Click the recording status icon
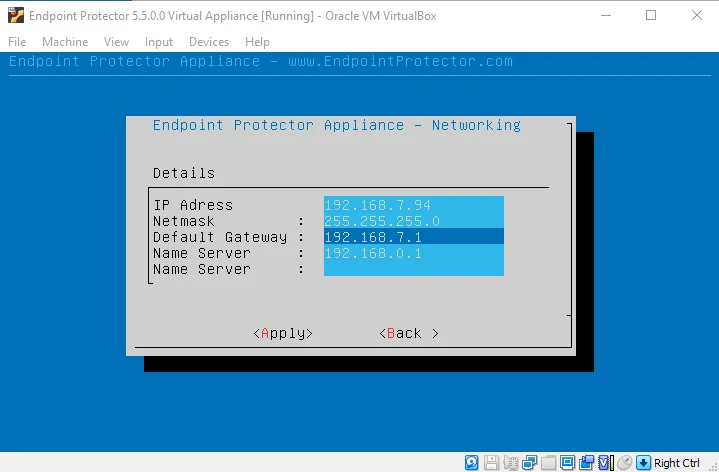Screen dimensions: 719x472 [586, 463]
